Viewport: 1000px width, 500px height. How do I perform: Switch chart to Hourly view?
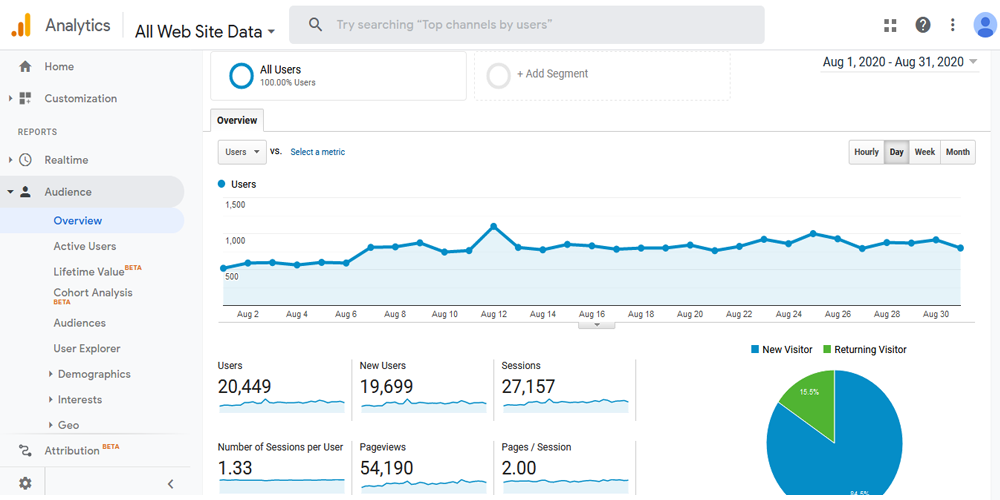pyautogui.click(x=866, y=152)
